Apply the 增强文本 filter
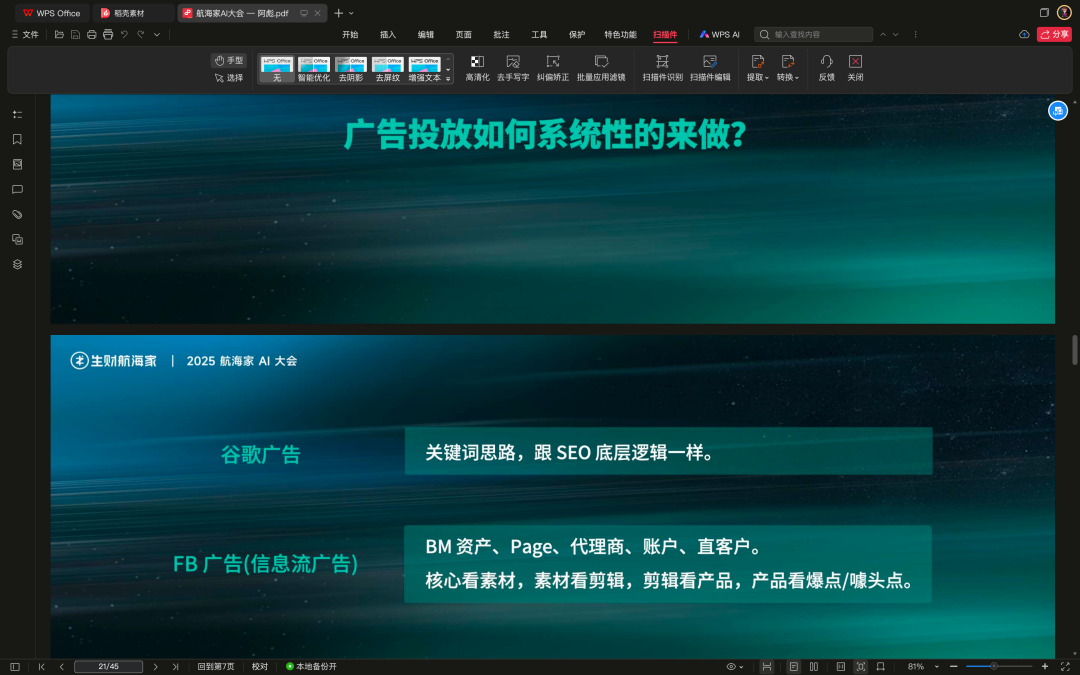Viewport: 1080px width, 675px height. pyautogui.click(x=424, y=70)
